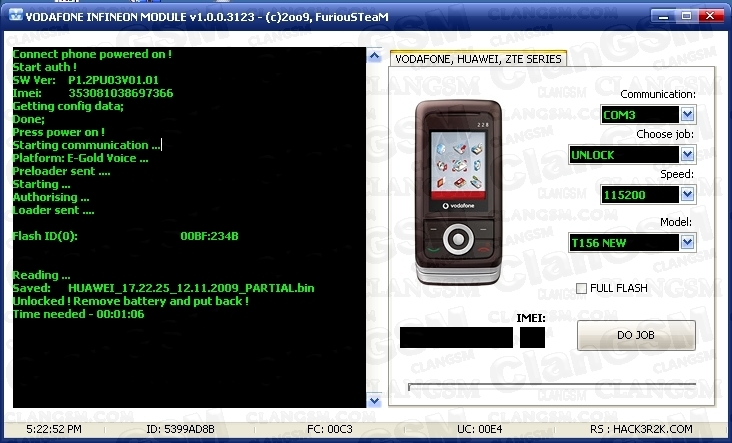Click the Flash ID value 00BF:234B
The height and width of the screenshot is (443, 732).
pos(209,236)
